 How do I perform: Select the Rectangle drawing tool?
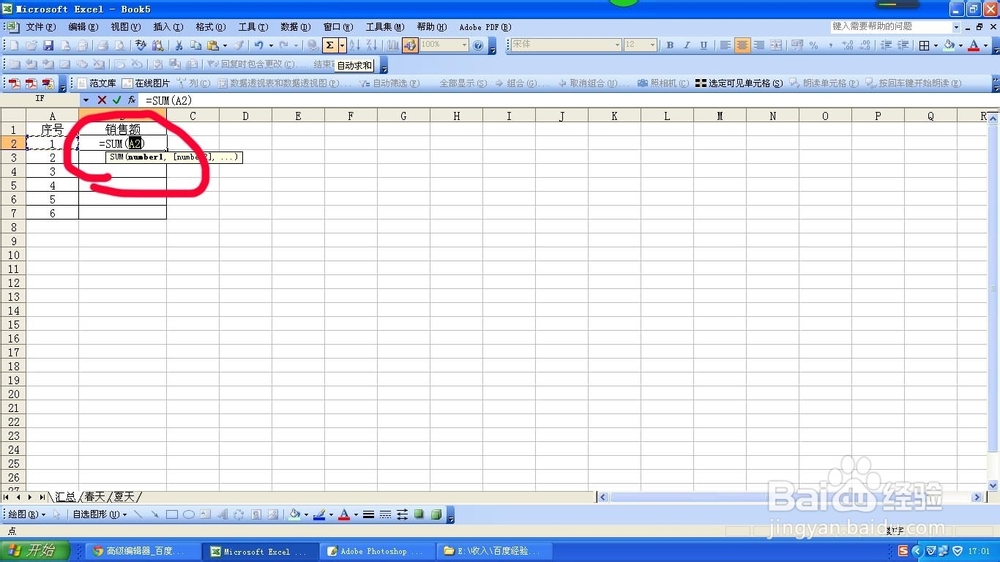tap(172, 514)
